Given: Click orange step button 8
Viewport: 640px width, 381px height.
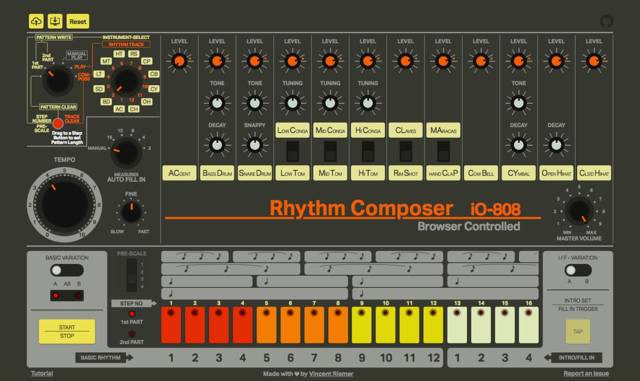Looking at the screenshot, I should [x=338, y=325].
